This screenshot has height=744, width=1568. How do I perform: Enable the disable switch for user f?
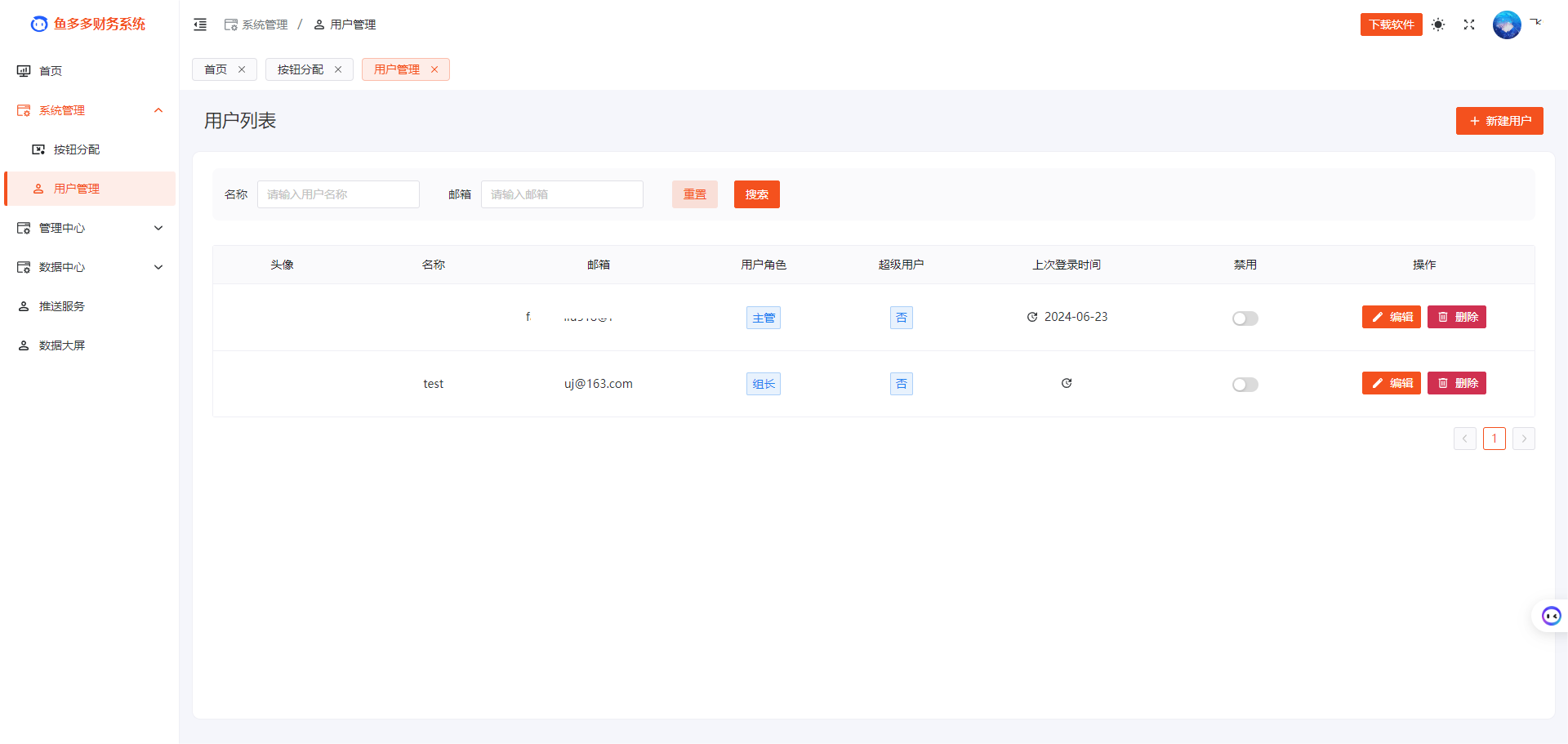[1245, 319]
